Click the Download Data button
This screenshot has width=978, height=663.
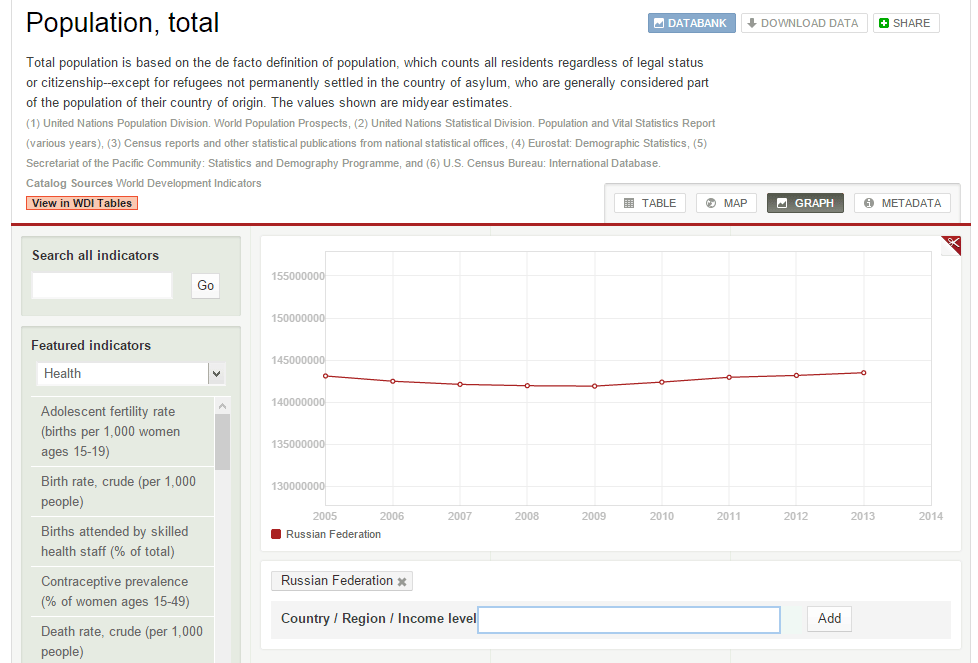point(803,23)
